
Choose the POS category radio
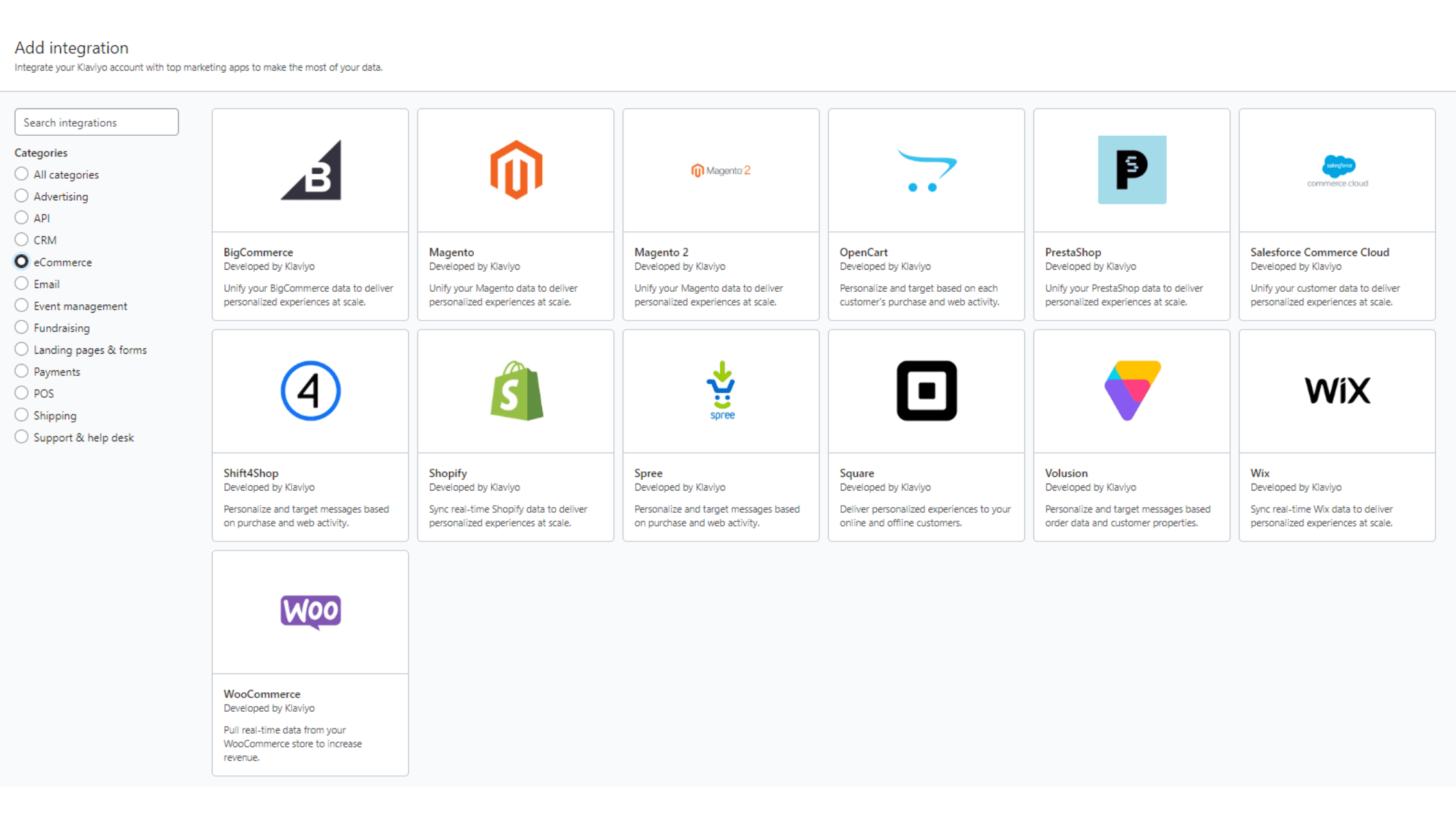21,393
